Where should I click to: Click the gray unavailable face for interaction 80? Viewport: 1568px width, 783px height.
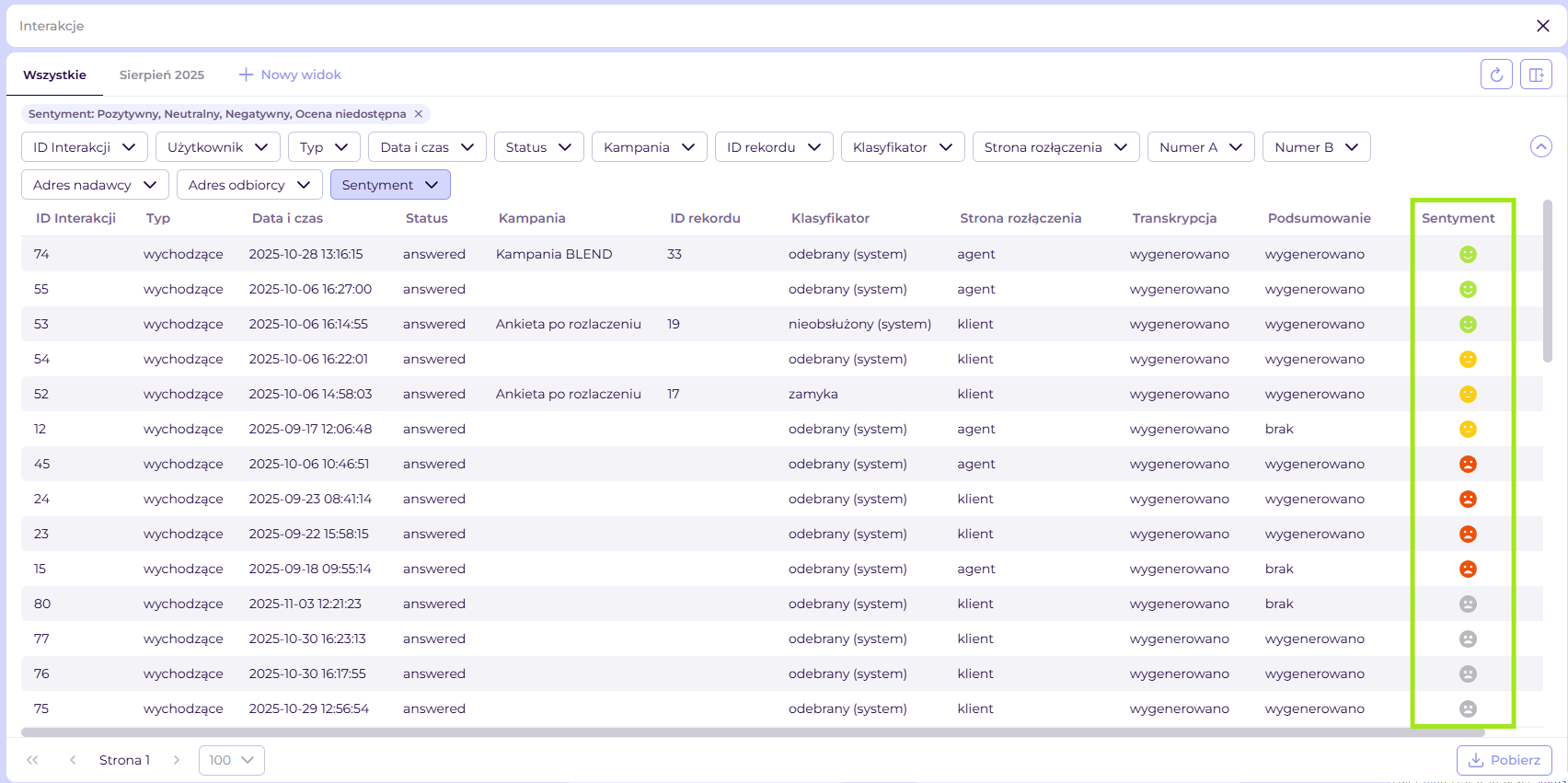(x=1468, y=604)
